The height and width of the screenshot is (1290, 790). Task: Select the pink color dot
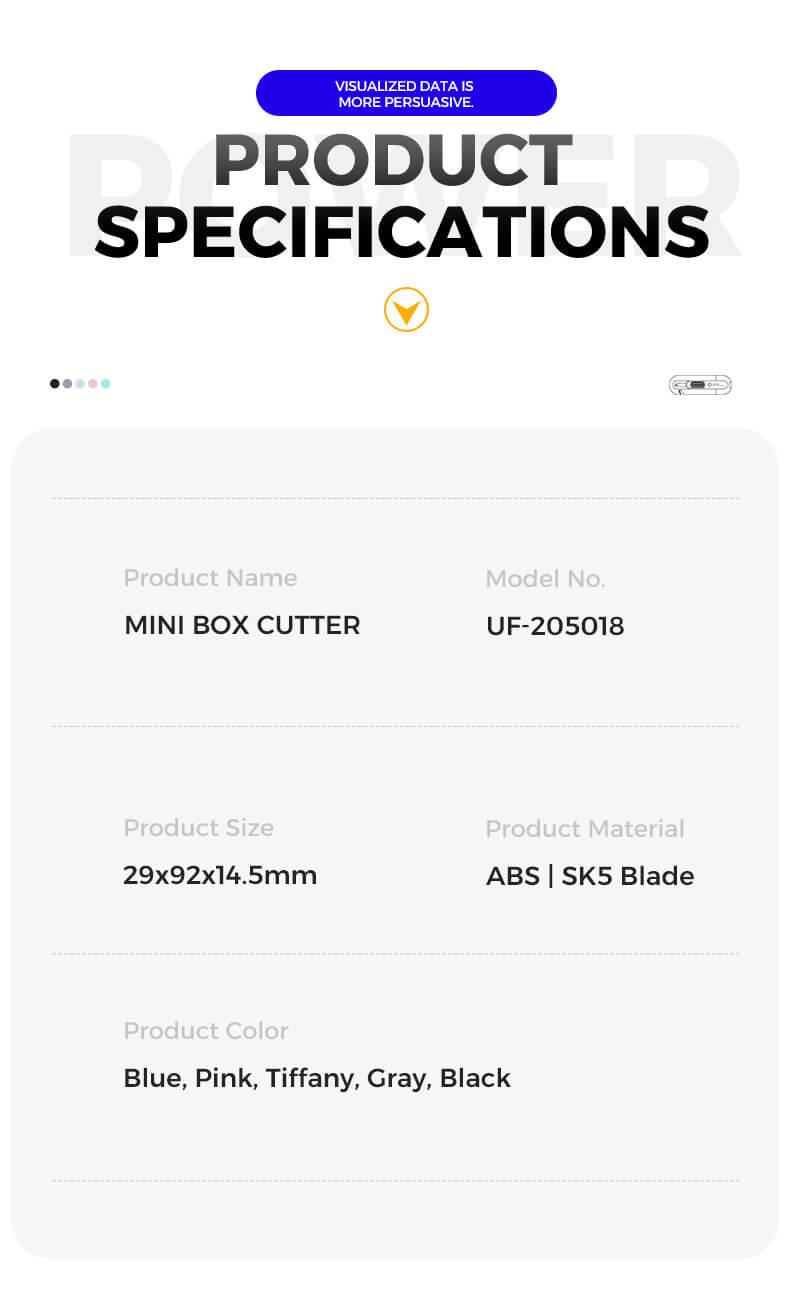click(x=93, y=383)
